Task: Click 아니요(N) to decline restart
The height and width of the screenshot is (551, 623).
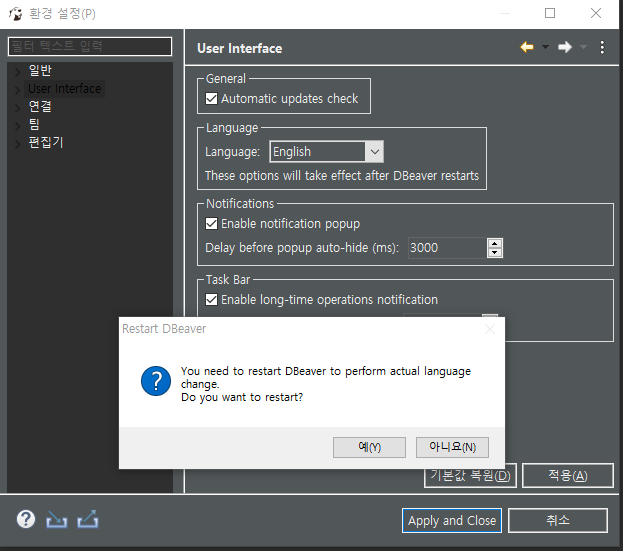Action: pos(453,447)
